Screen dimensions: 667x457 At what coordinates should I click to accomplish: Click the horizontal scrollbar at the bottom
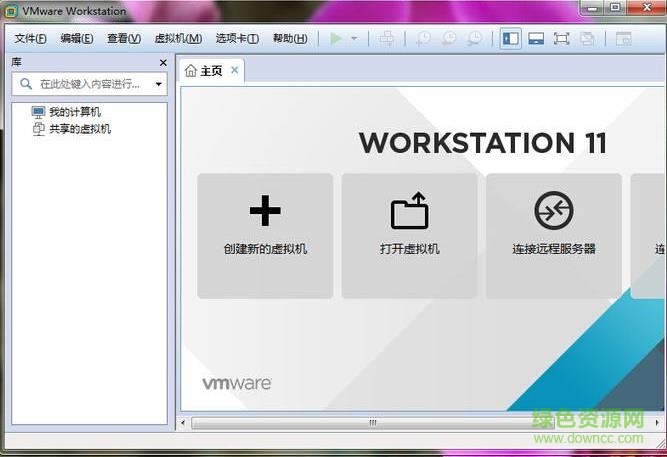coord(372,423)
